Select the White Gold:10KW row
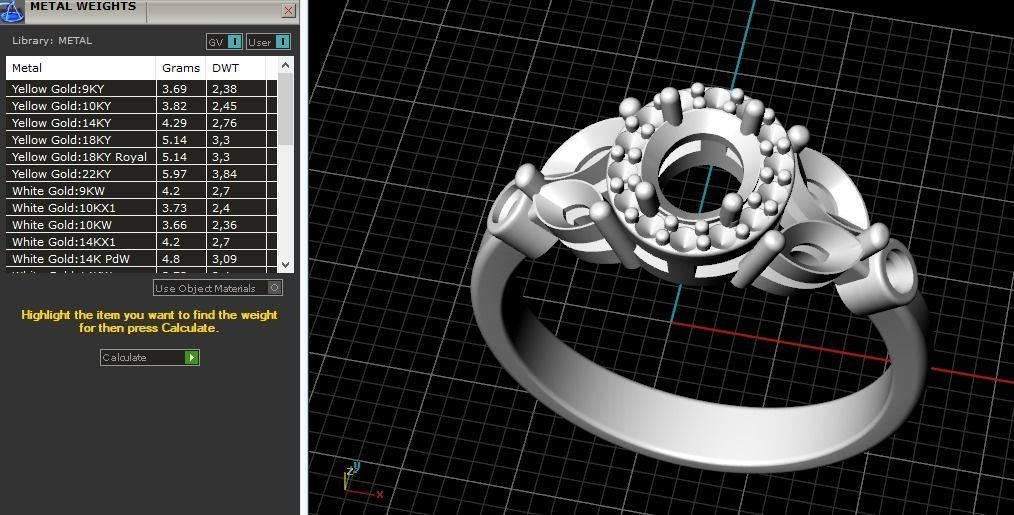 [x=142, y=225]
